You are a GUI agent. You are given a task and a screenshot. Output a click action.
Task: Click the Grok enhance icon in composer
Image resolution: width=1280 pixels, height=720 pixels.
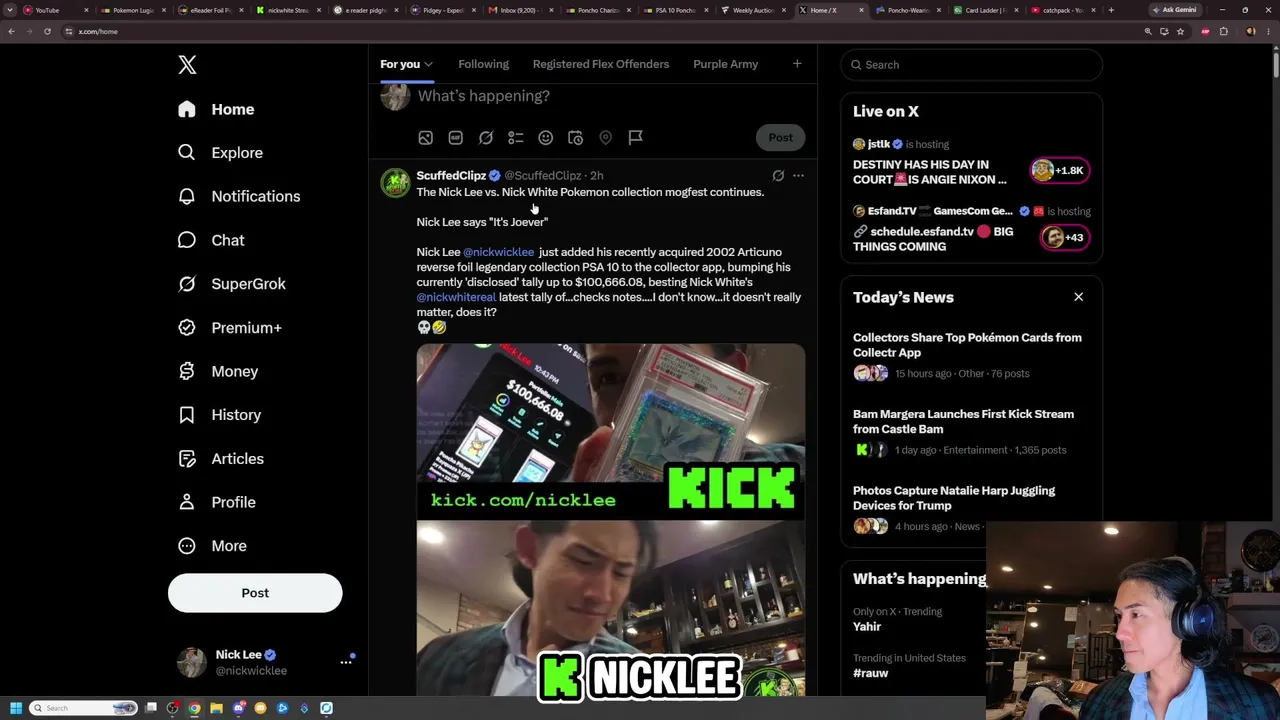(x=486, y=138)
